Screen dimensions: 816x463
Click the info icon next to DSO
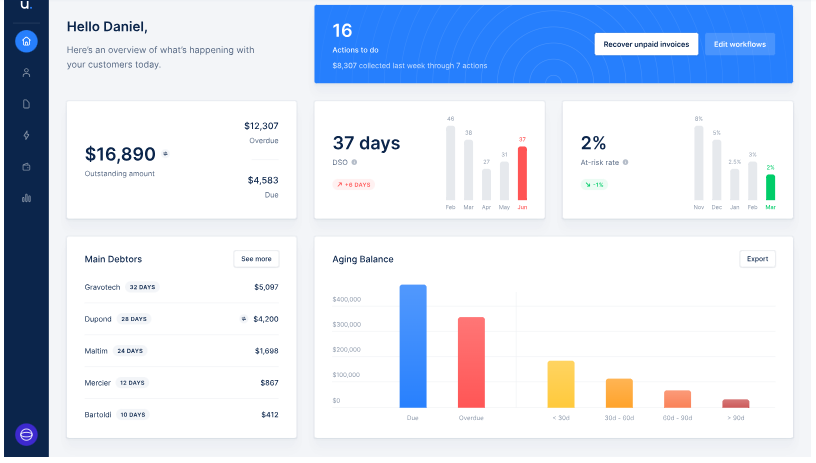coord(354,162)
